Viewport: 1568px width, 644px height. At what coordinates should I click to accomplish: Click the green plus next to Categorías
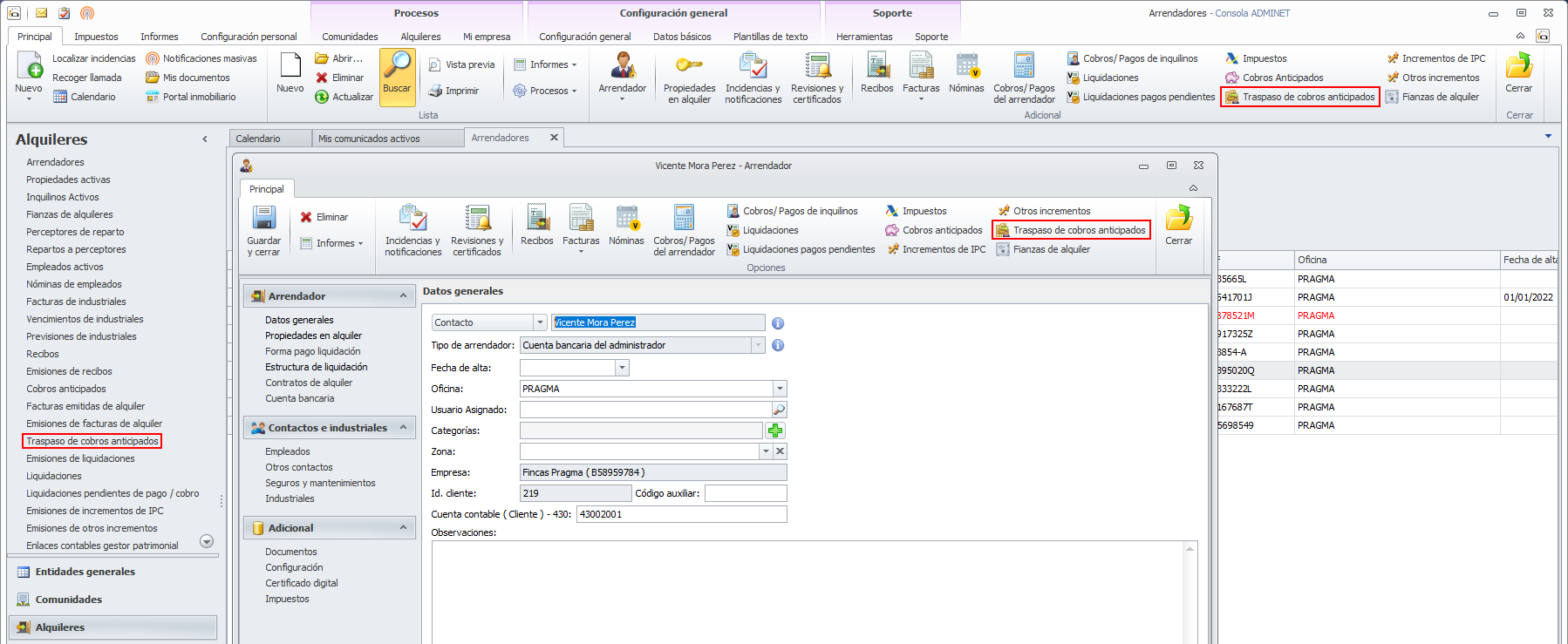(775, 430)
